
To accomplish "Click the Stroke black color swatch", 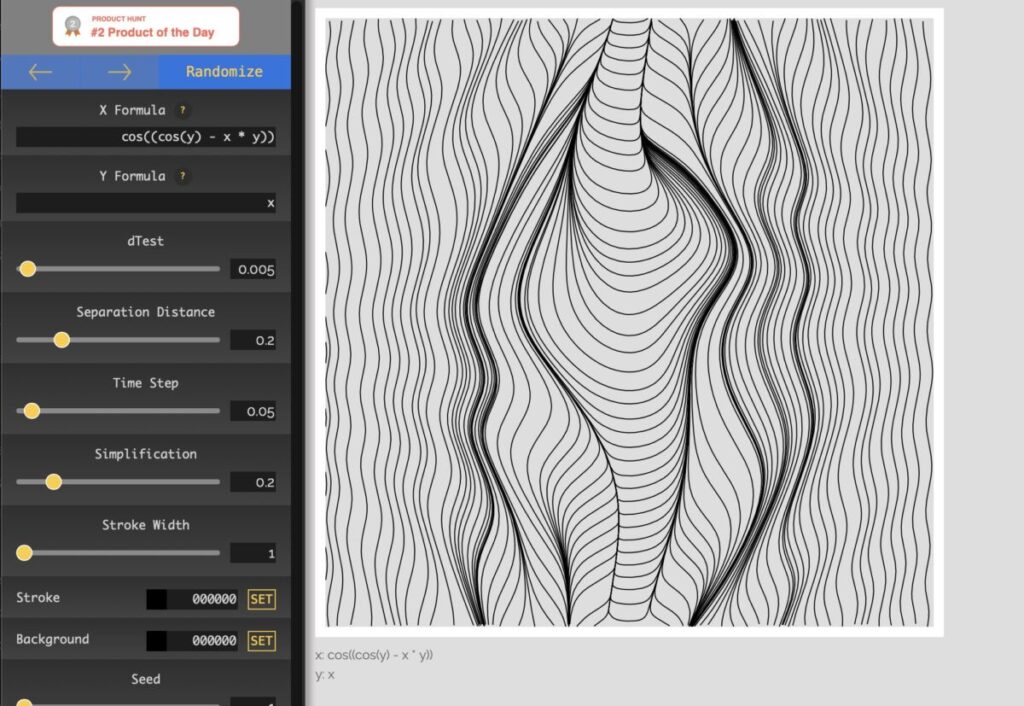I will [157, 600].
